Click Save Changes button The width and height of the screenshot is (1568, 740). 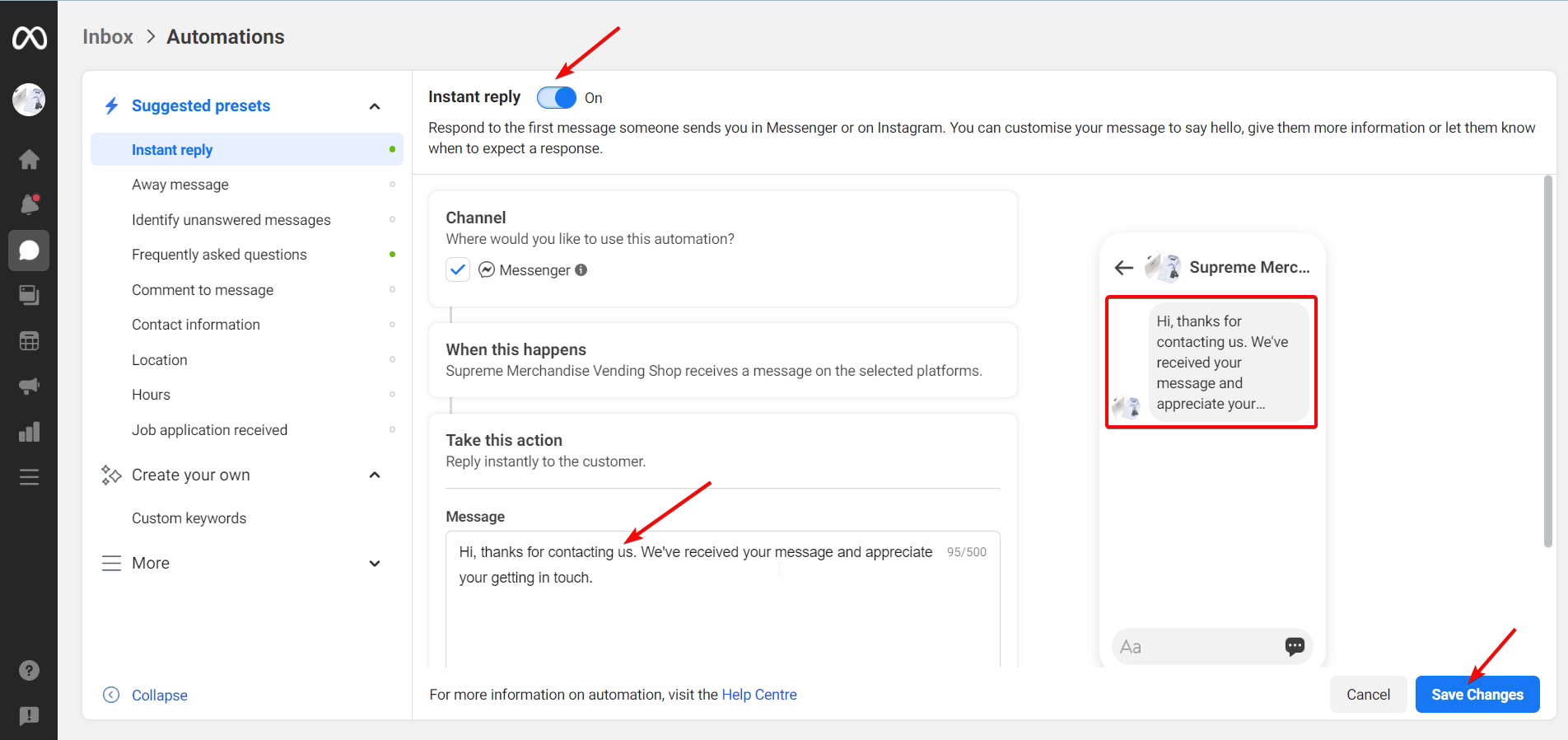pos(1477,694)
